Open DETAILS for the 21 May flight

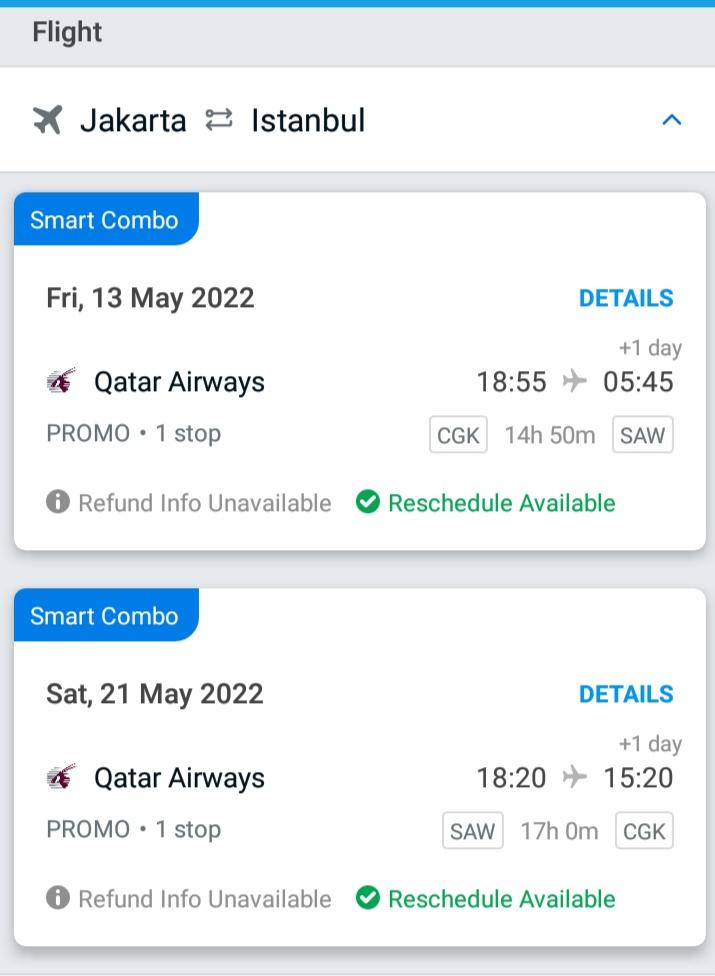point(626,694)
